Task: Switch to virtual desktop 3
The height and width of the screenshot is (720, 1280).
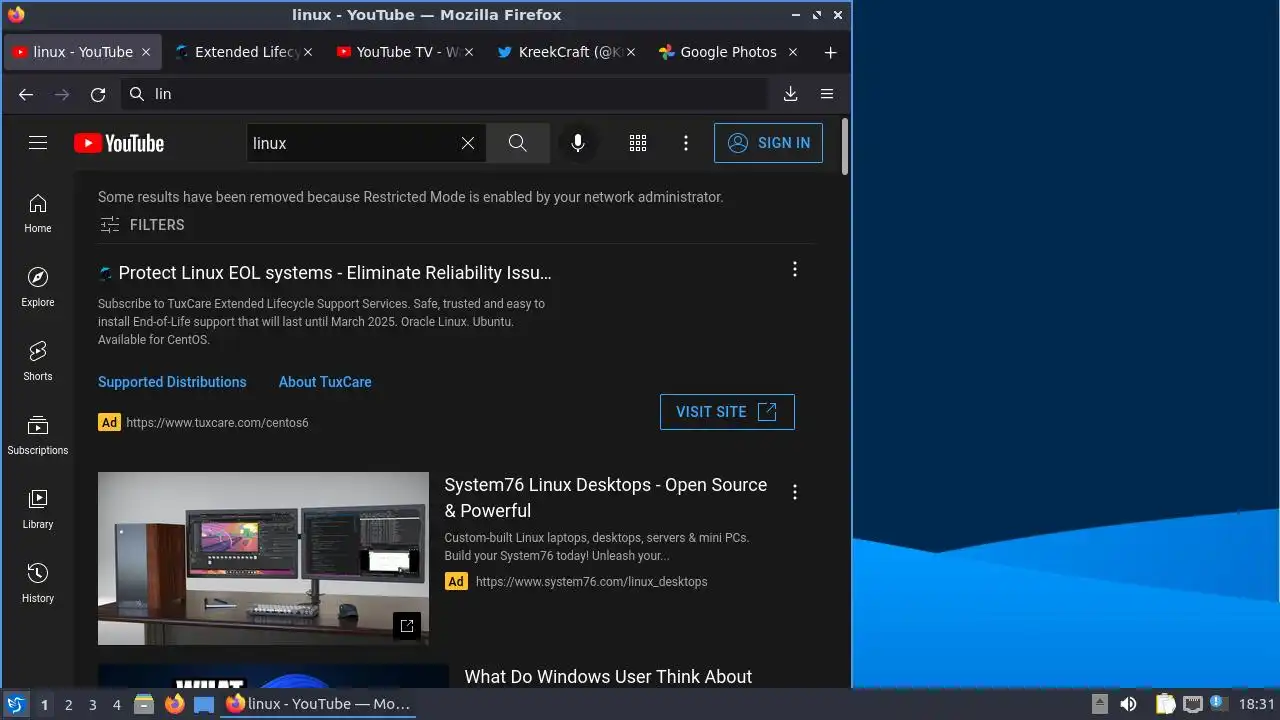Action: 92,705
